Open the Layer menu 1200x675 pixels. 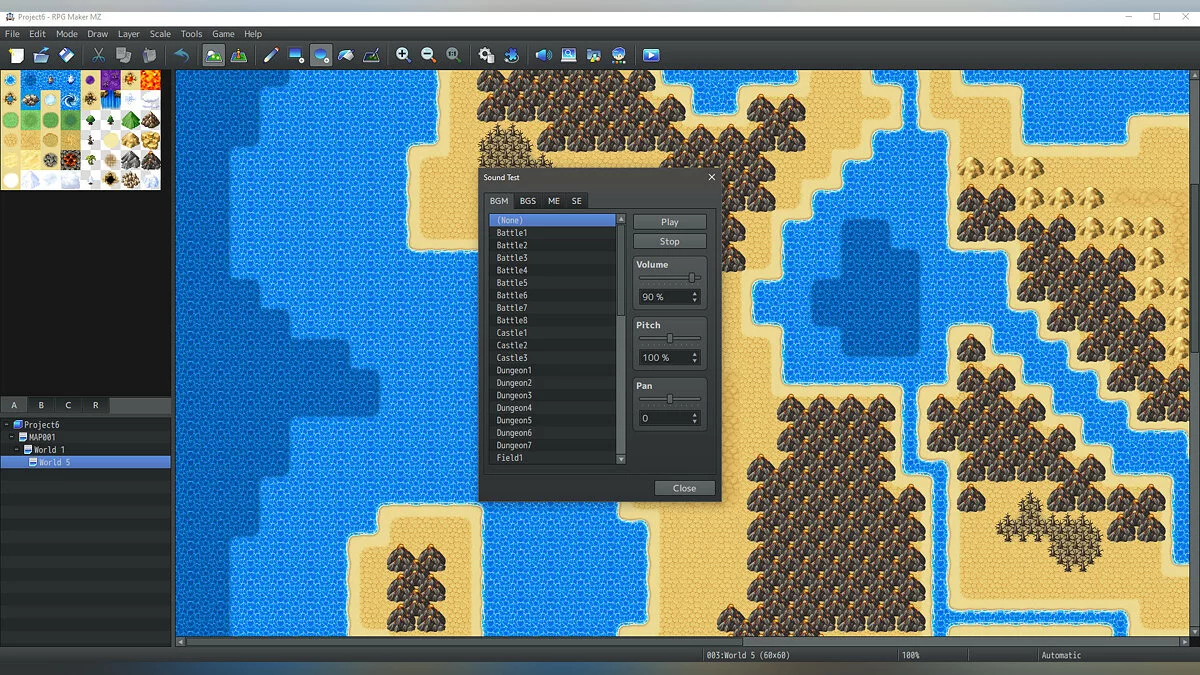click(x=128, y=34)
